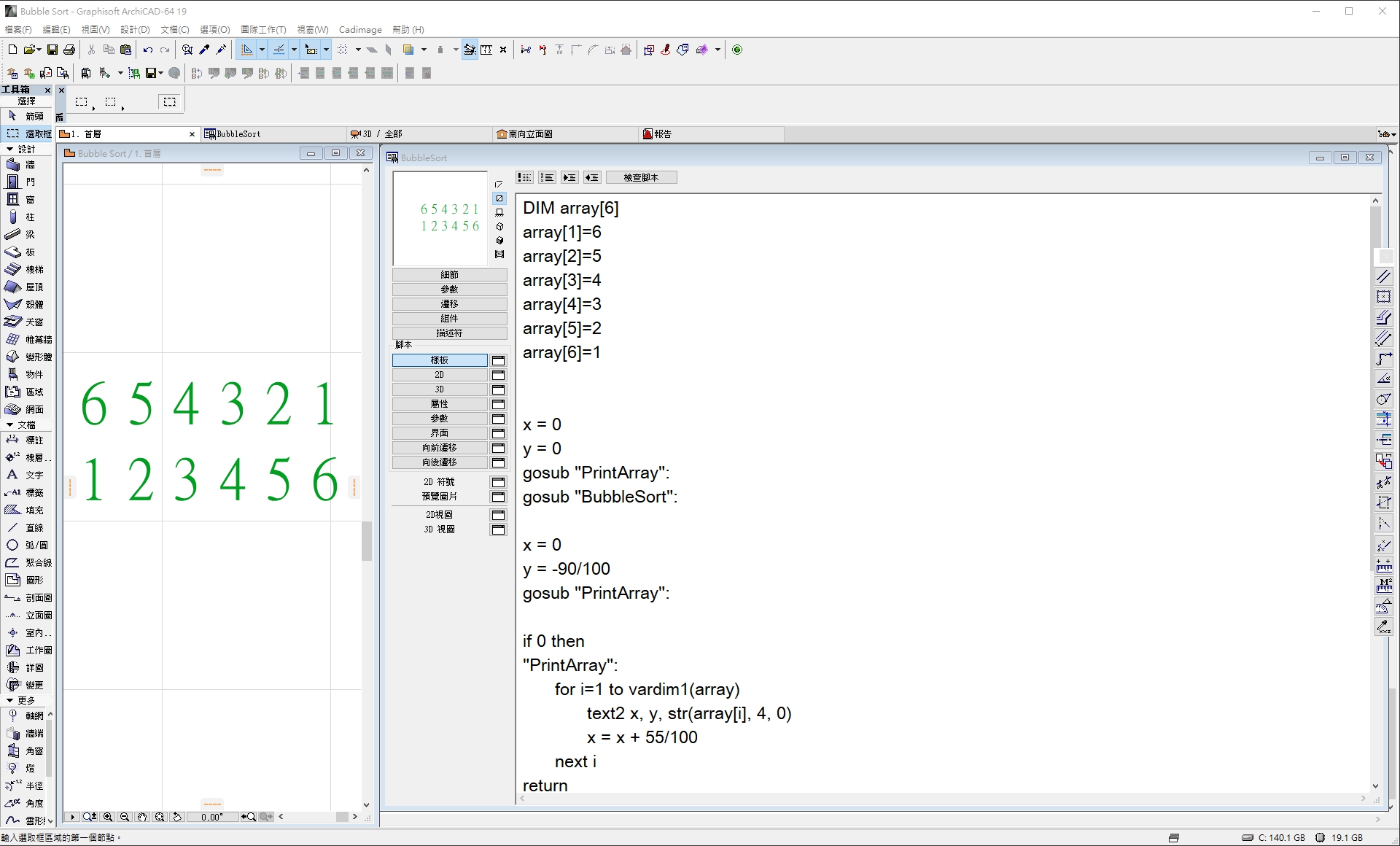
Task: Click the Undo arrow in the toolbar
Action: pyautogui.click(x=147, y=50)
